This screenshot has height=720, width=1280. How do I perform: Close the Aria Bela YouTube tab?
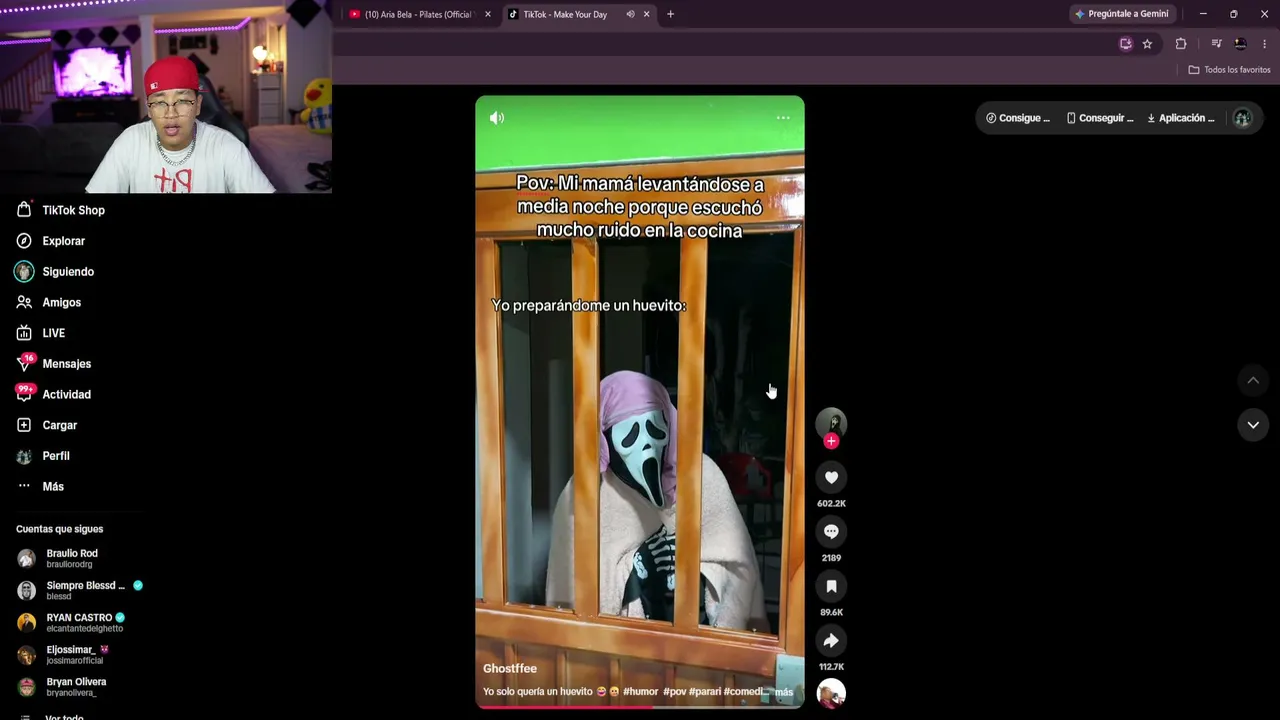point(488,14)
